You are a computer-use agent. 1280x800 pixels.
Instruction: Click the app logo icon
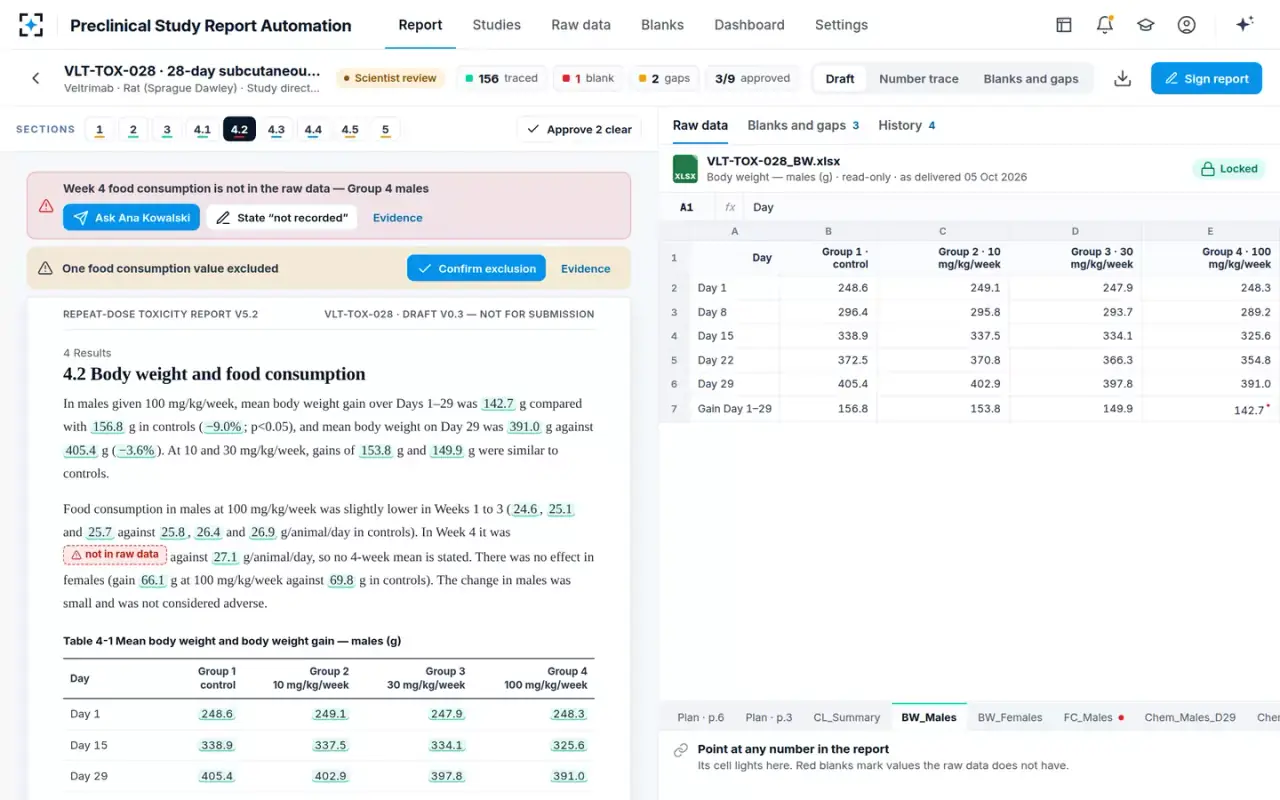click(x=31, y=25)
